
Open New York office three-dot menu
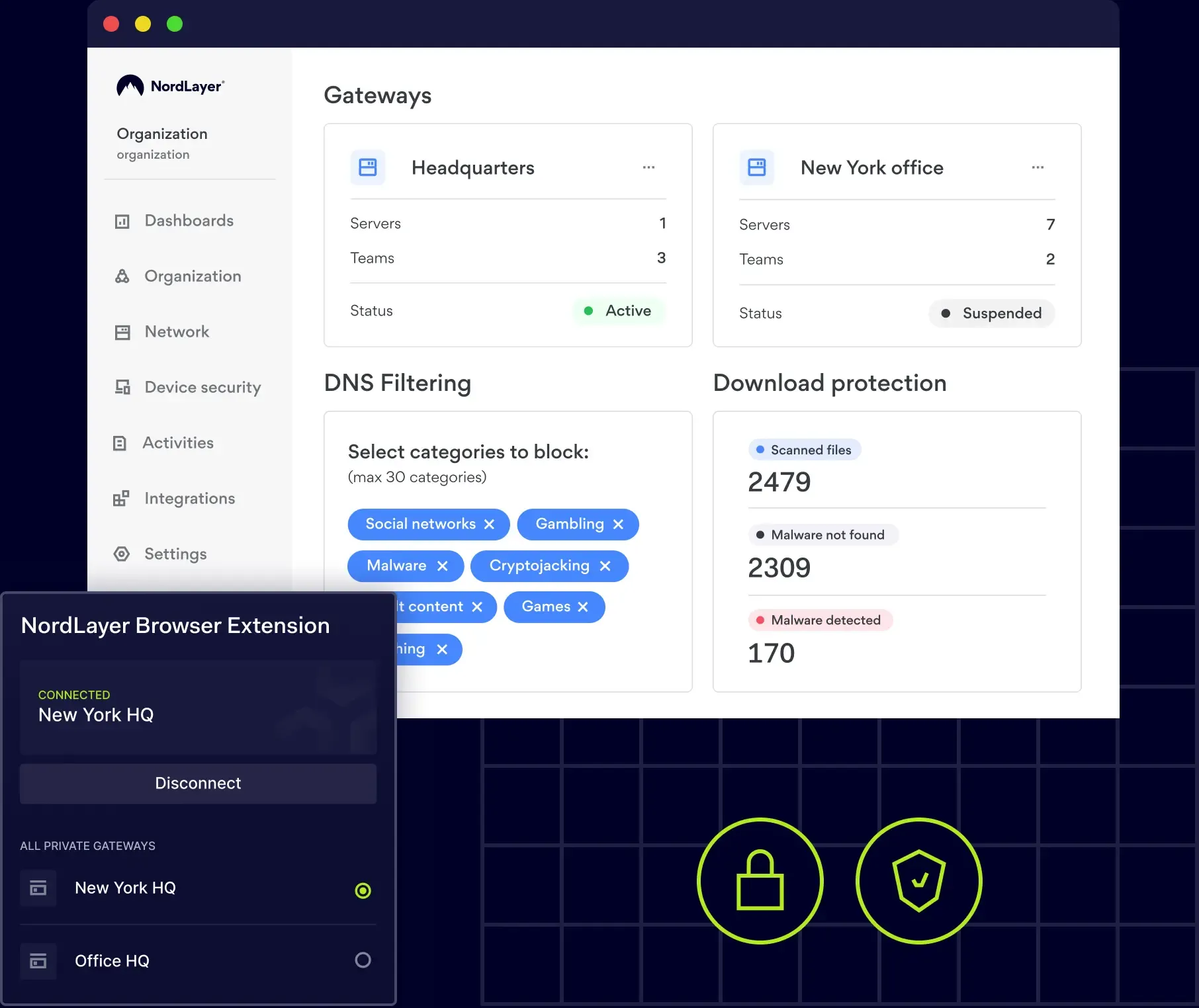coord(1038,167)
